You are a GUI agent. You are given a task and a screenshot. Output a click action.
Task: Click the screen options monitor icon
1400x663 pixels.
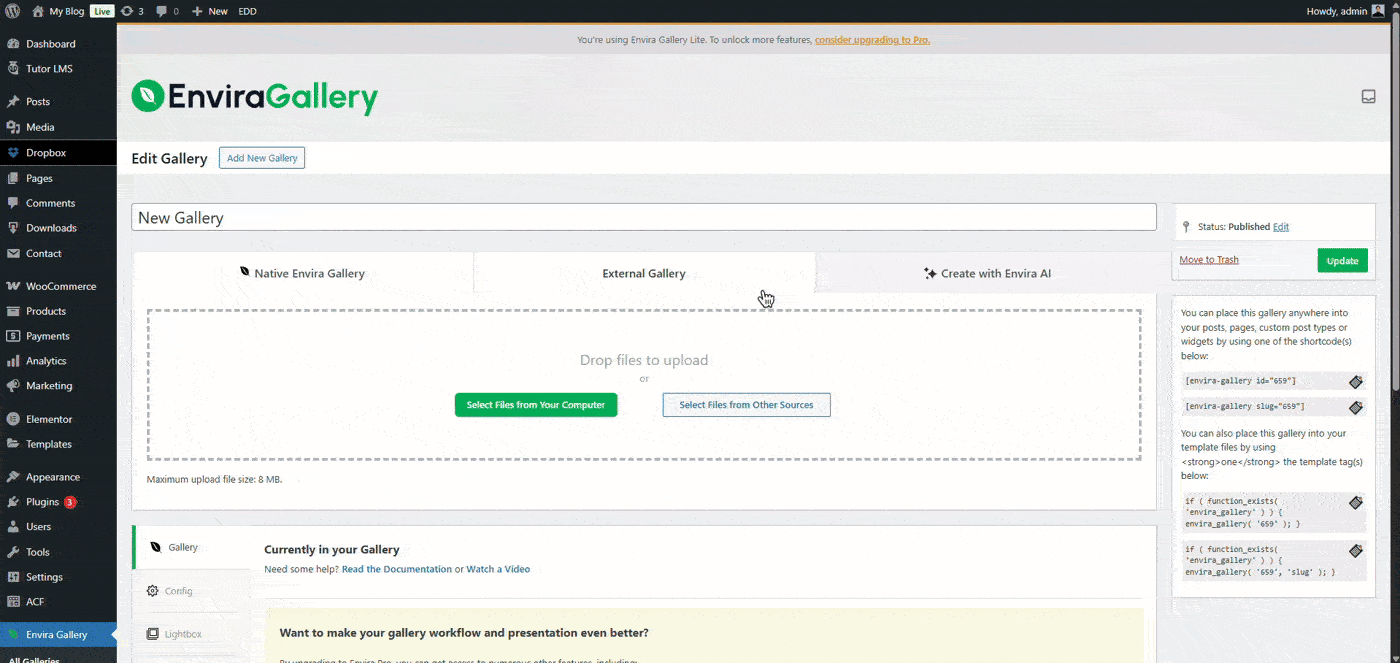tap(1368, 96)
